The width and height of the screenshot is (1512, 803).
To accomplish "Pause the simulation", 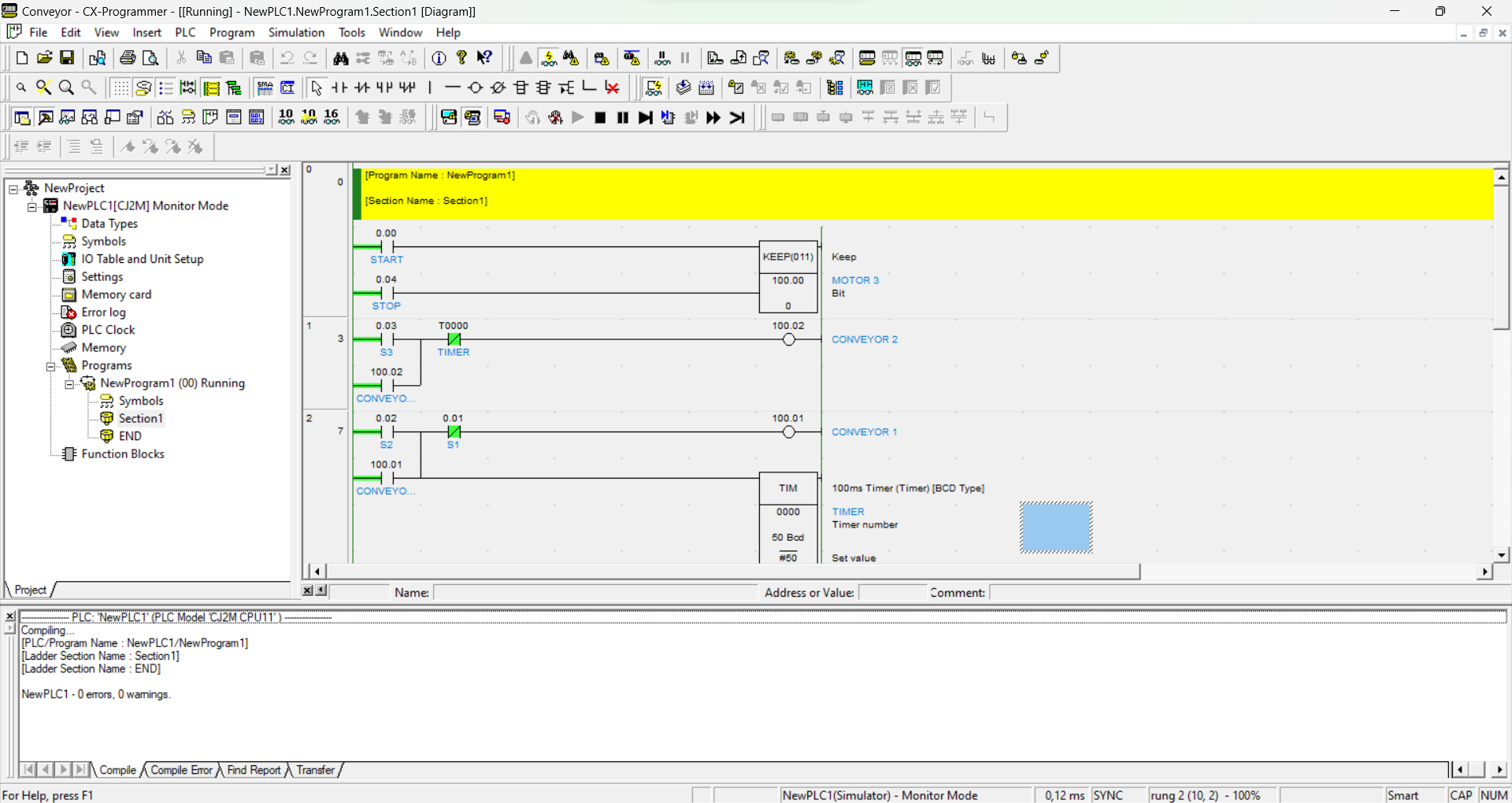I will [623, 117].
